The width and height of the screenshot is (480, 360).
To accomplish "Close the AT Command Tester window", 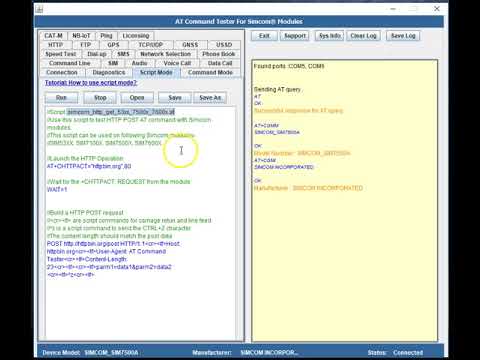I will 437,9.
